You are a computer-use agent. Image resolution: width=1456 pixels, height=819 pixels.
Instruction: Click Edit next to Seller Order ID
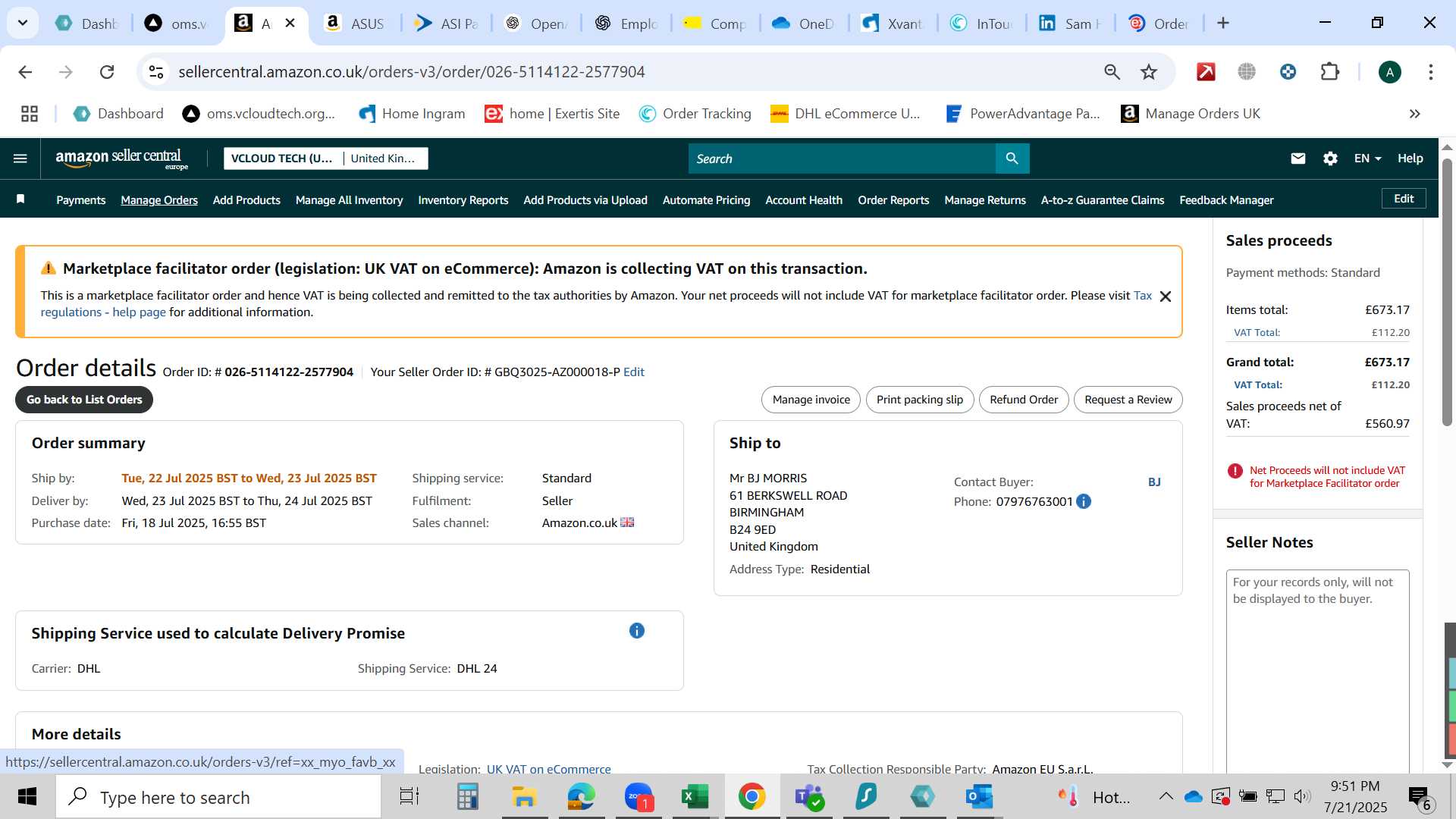pyautogui.click(x=633, y=372)
